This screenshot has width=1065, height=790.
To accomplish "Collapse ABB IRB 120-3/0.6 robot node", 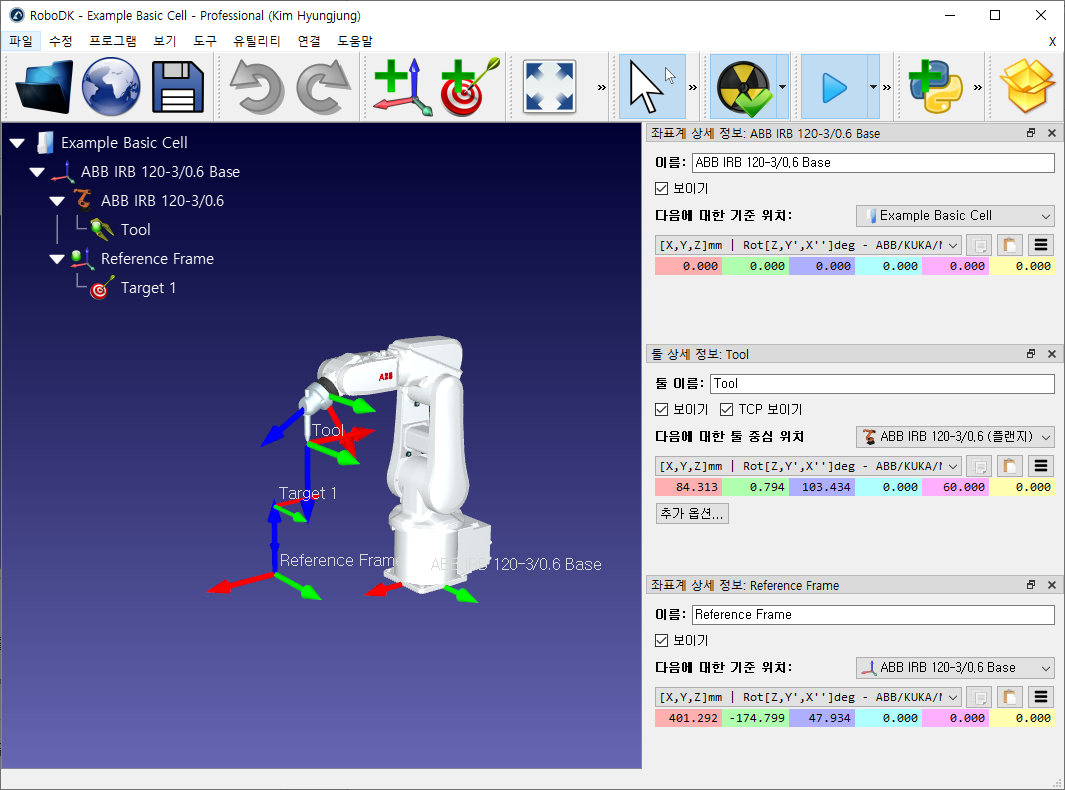I will [x=57, y=201].
